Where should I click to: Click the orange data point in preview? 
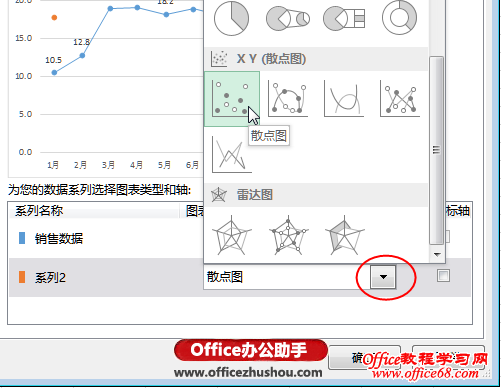(54, 17)
